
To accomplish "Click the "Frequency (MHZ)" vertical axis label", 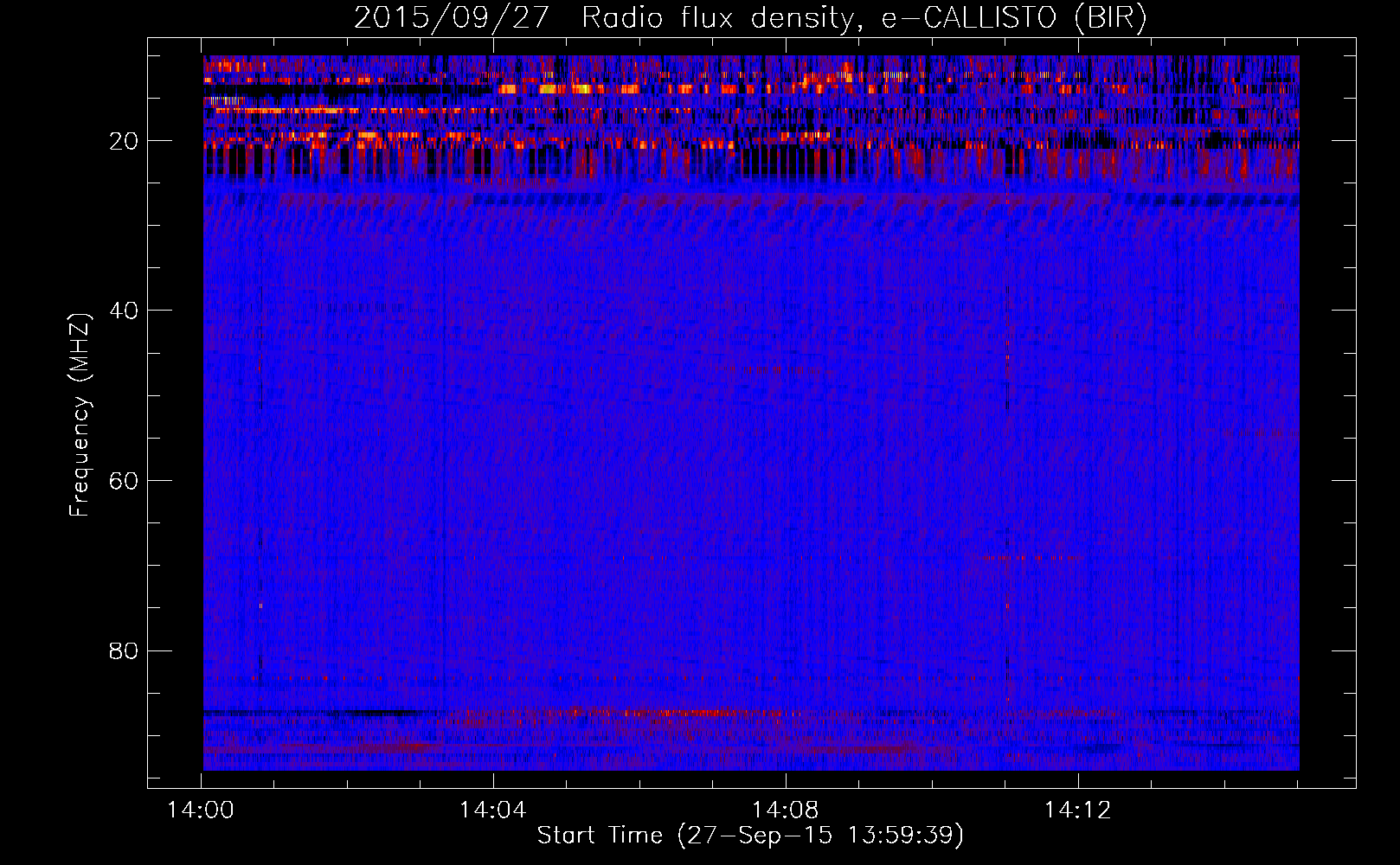I will (x=80, y=415).
